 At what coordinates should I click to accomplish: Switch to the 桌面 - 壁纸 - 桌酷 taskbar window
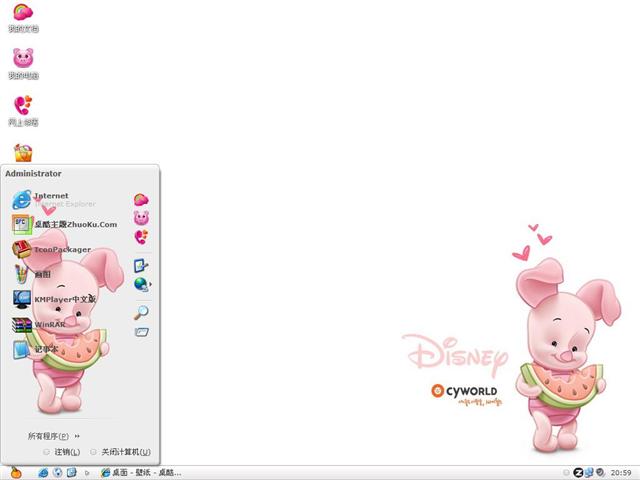pos(141,473)
